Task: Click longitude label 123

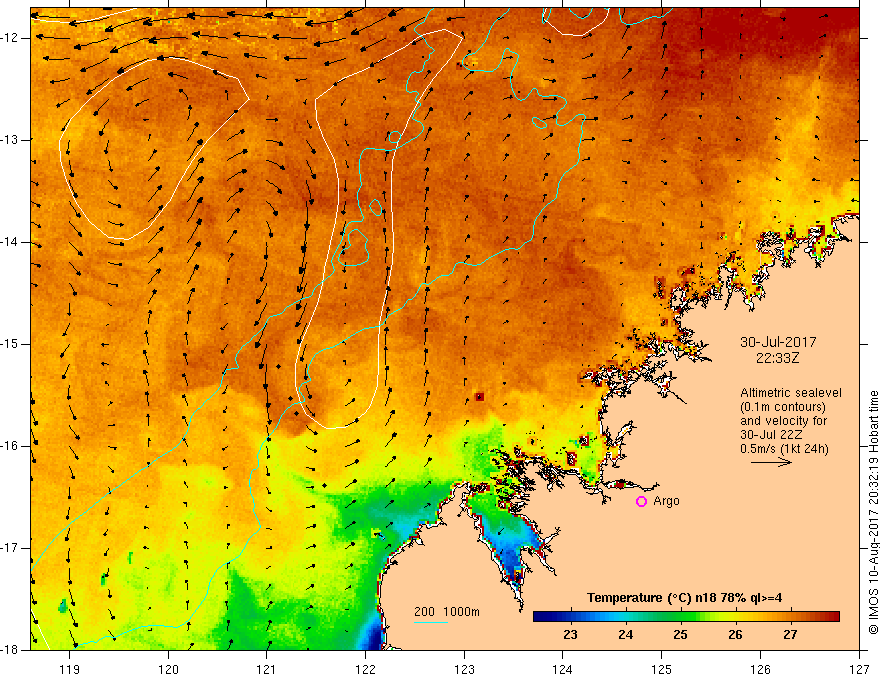Action: pos(464,669)
